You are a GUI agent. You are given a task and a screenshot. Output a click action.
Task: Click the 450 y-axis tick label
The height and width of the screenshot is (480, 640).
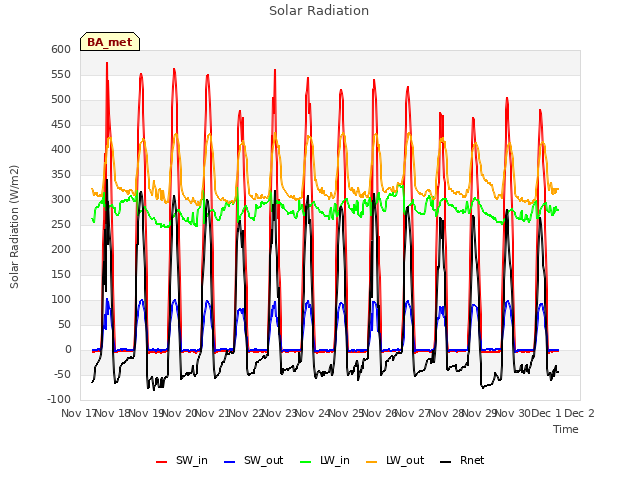(61, 124)
